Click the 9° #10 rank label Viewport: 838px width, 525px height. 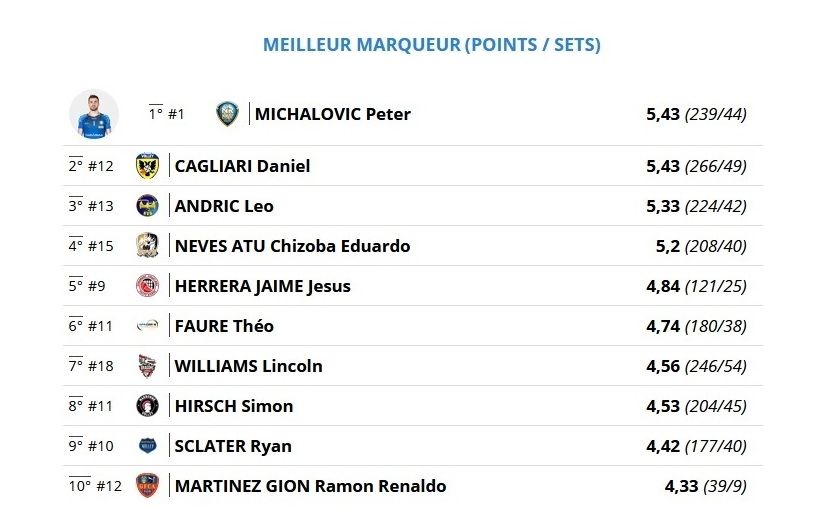point(91,445)
